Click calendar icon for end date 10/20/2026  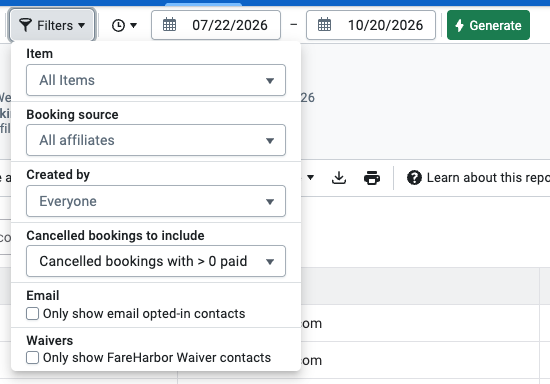point(324,25)
